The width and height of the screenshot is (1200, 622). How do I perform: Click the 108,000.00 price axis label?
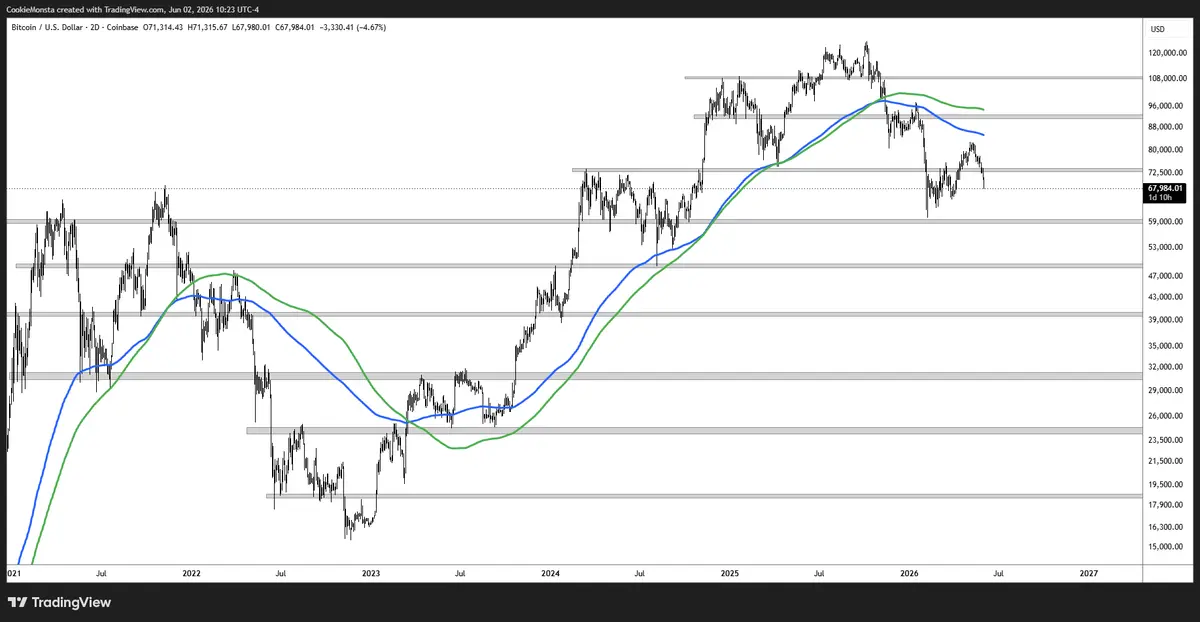(1167, 78)
